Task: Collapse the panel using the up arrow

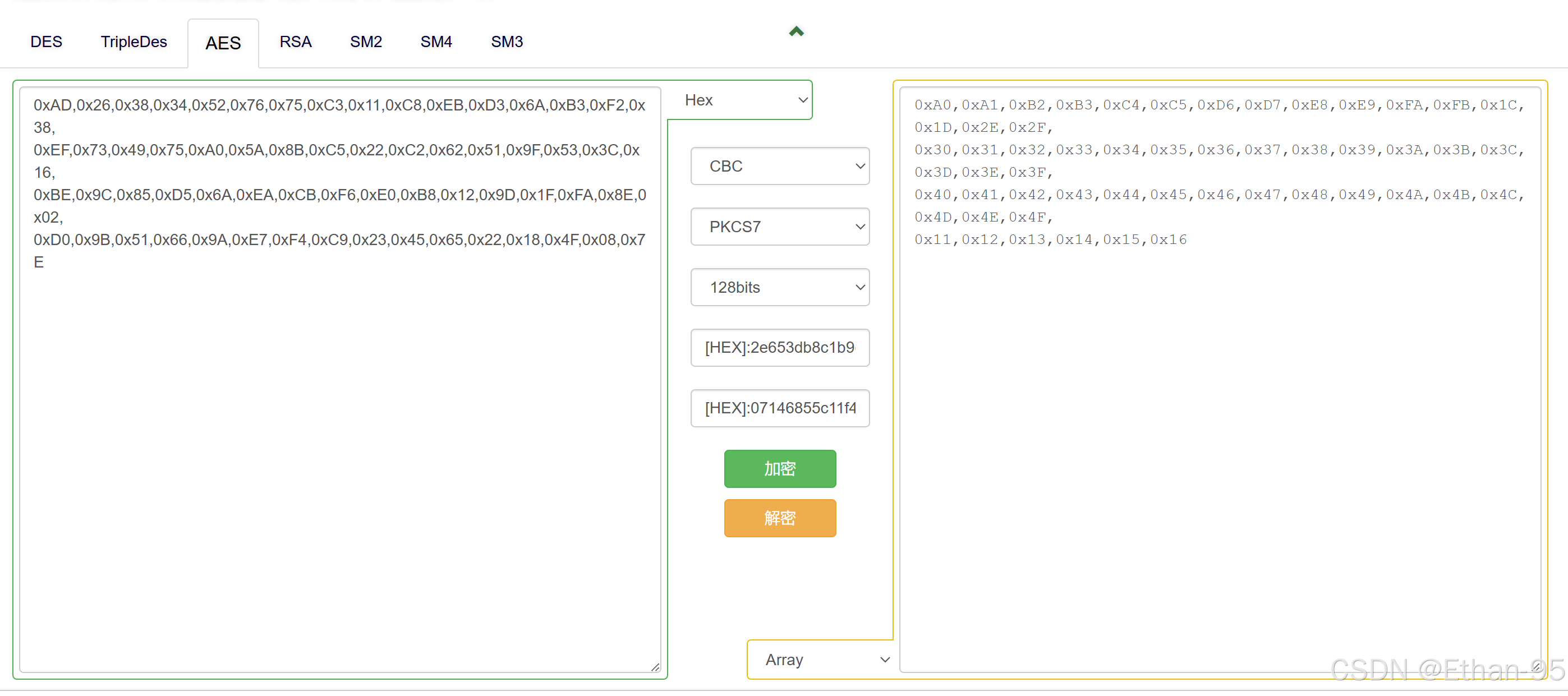Action: point(796,31)
